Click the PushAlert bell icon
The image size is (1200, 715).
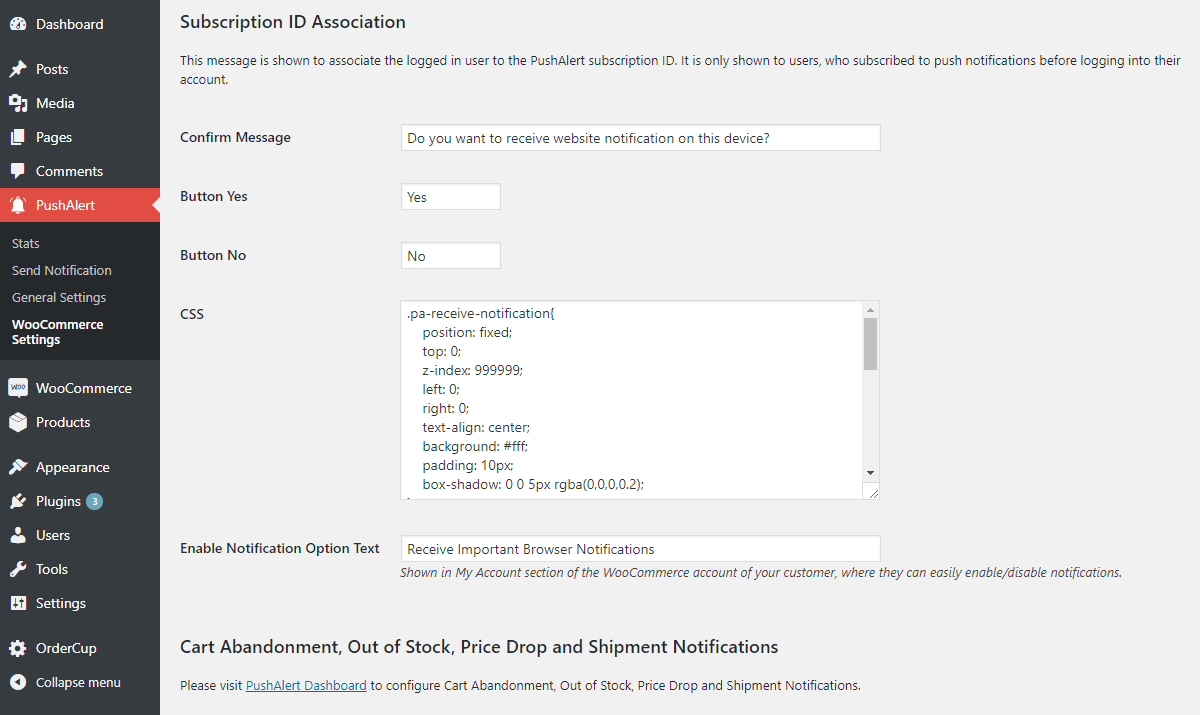pyautogui.click(x=18, y=205)
